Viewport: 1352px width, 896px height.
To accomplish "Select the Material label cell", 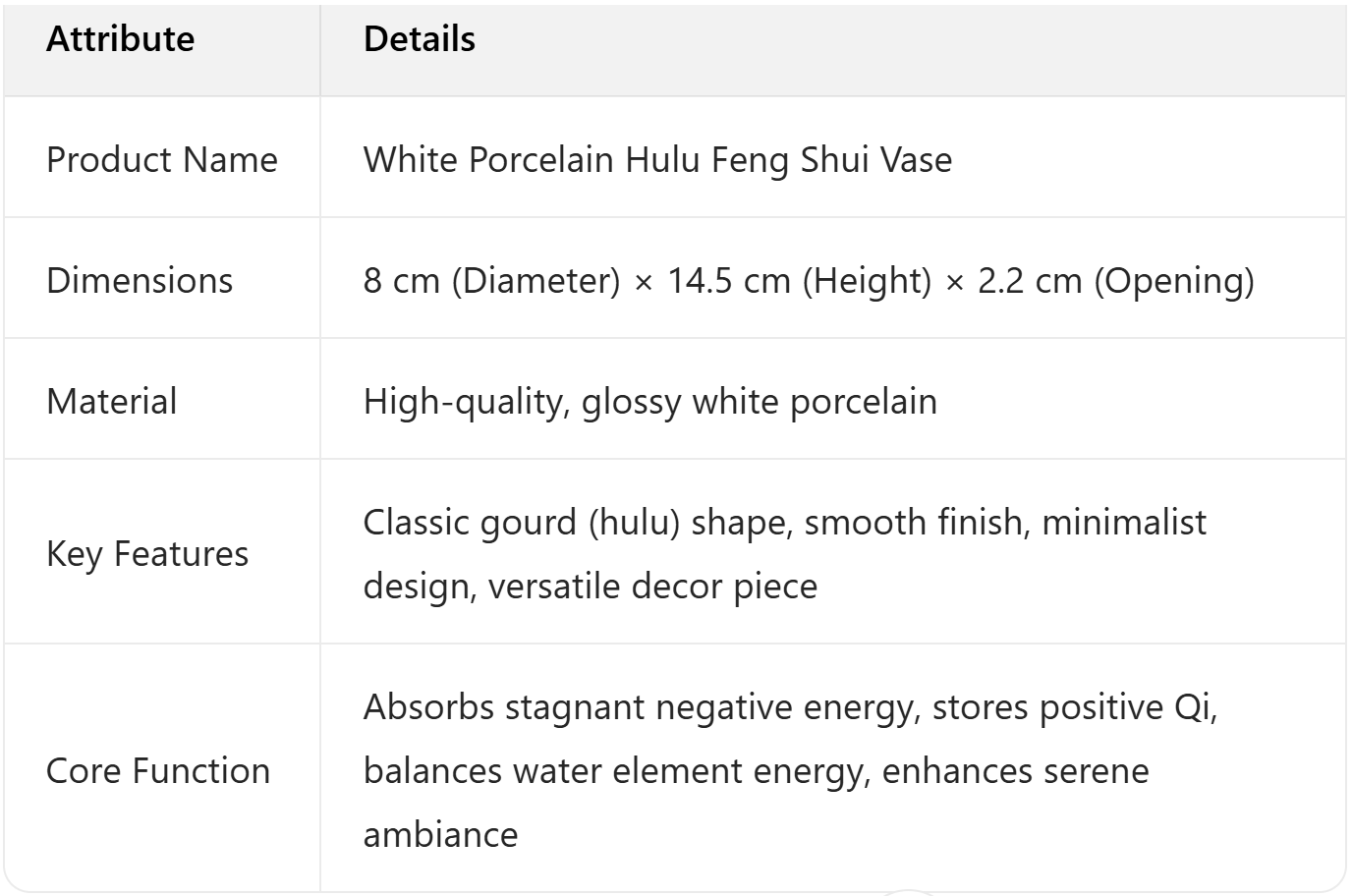I will [x=112, y=402].
